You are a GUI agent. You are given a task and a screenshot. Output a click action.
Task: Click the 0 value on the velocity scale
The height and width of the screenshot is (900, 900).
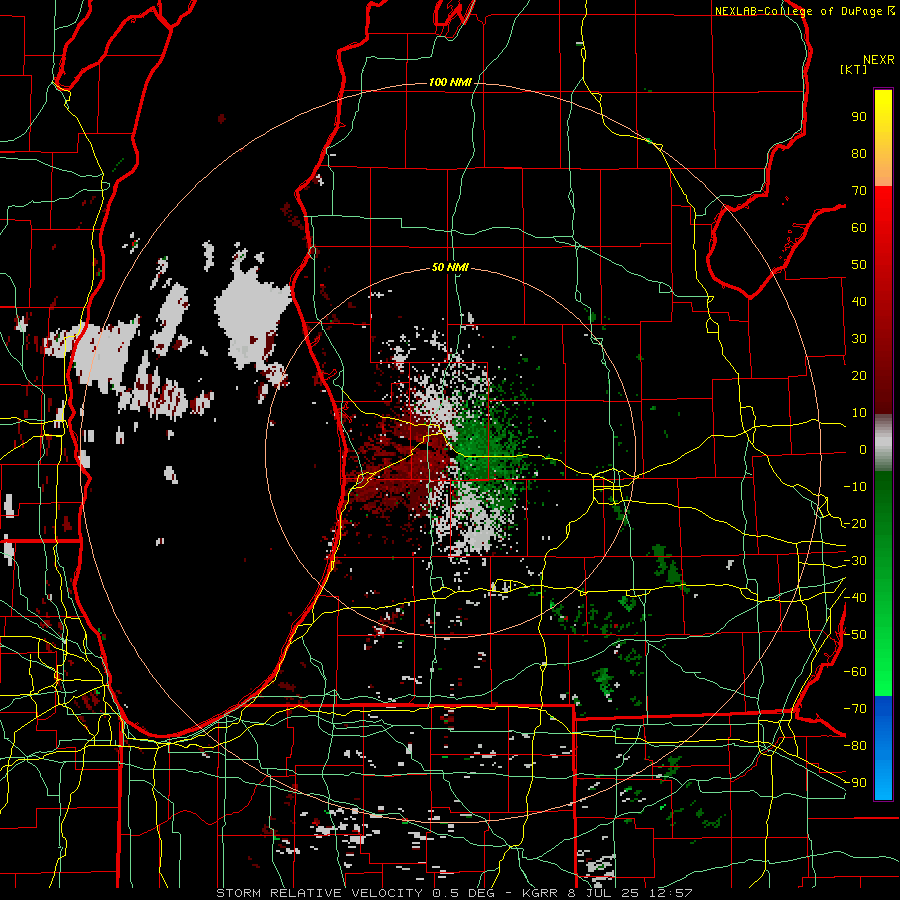pos(863,449)
